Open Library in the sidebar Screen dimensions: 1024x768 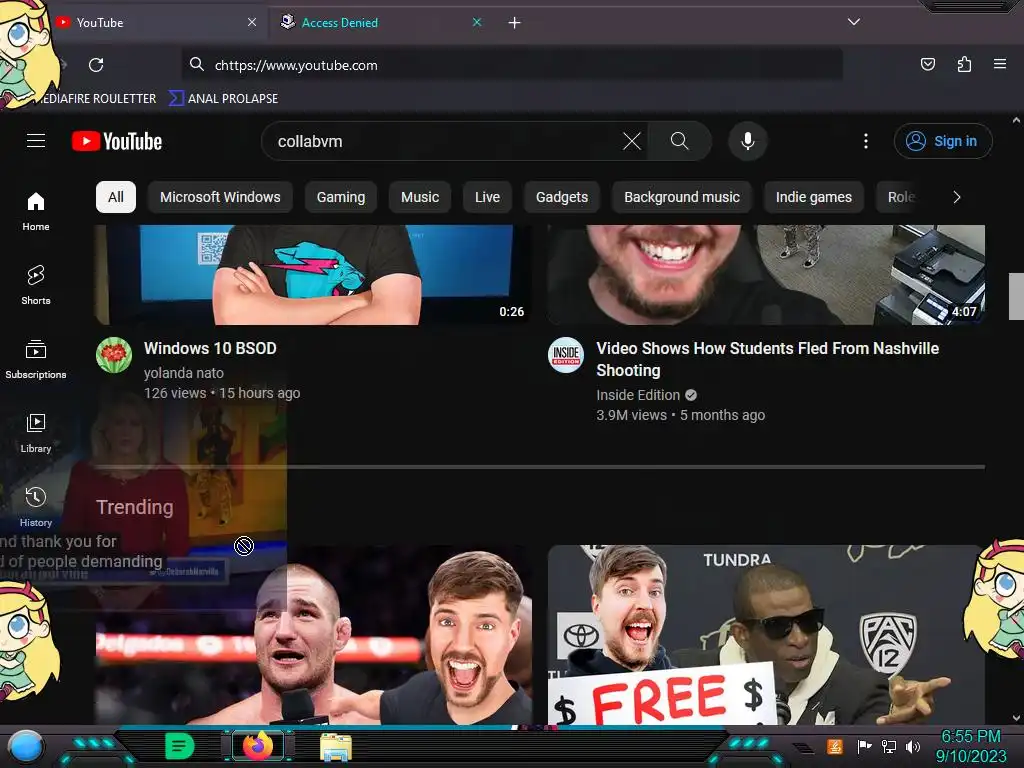point(36,433)
